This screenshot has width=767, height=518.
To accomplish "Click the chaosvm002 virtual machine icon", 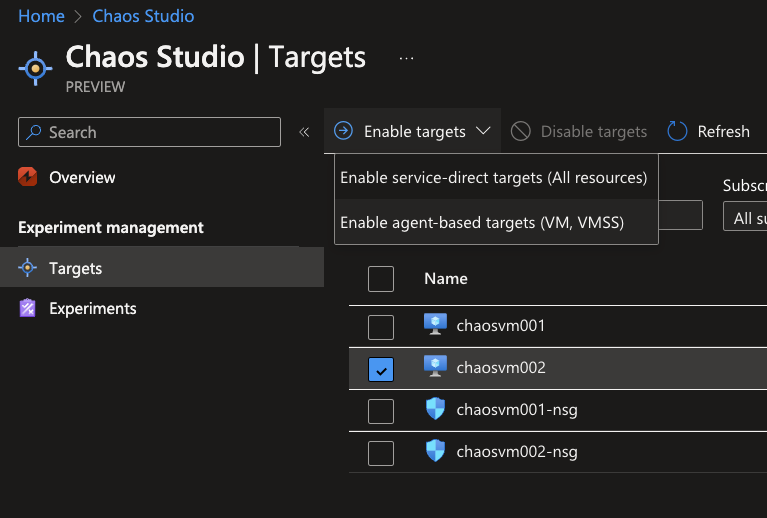I will click(x=435, y=366).
